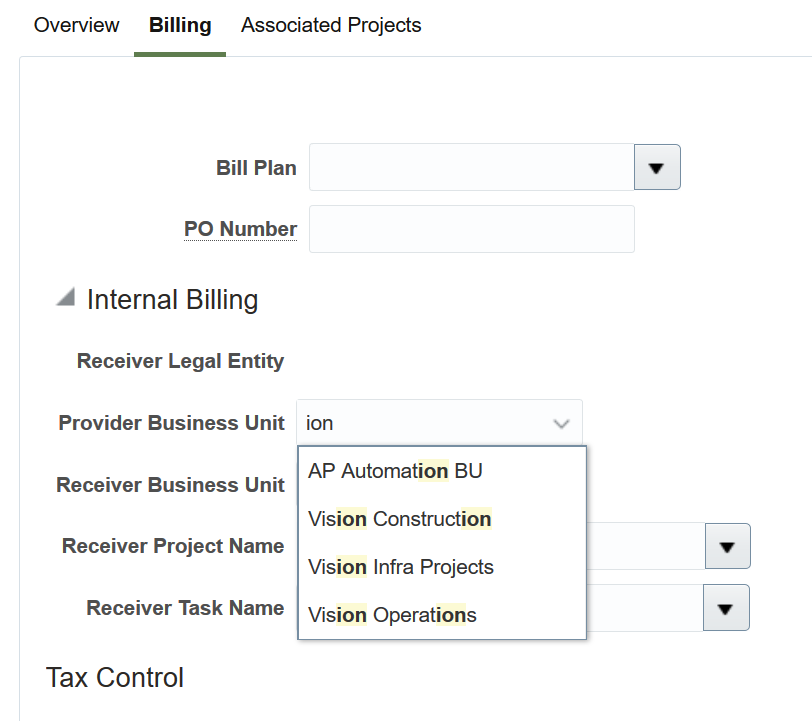
Task: Collapse the Internal Billing section triangle
Action: [x=66, y=298]
